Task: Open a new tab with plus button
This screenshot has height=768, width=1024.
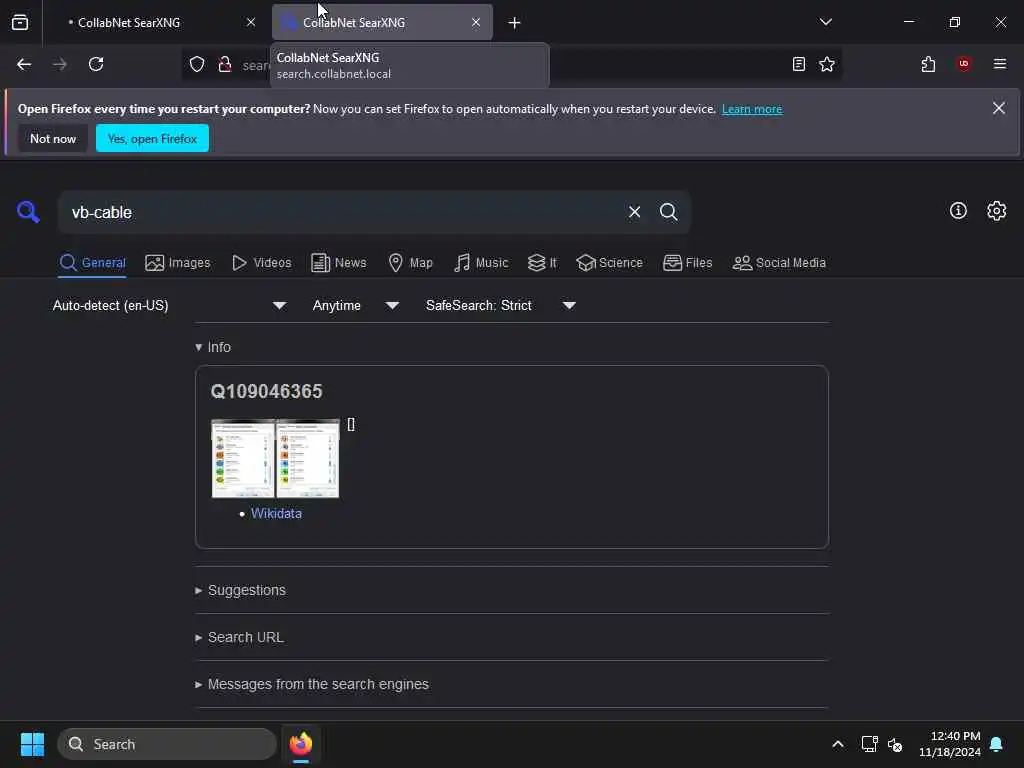Action: (515, 23)
